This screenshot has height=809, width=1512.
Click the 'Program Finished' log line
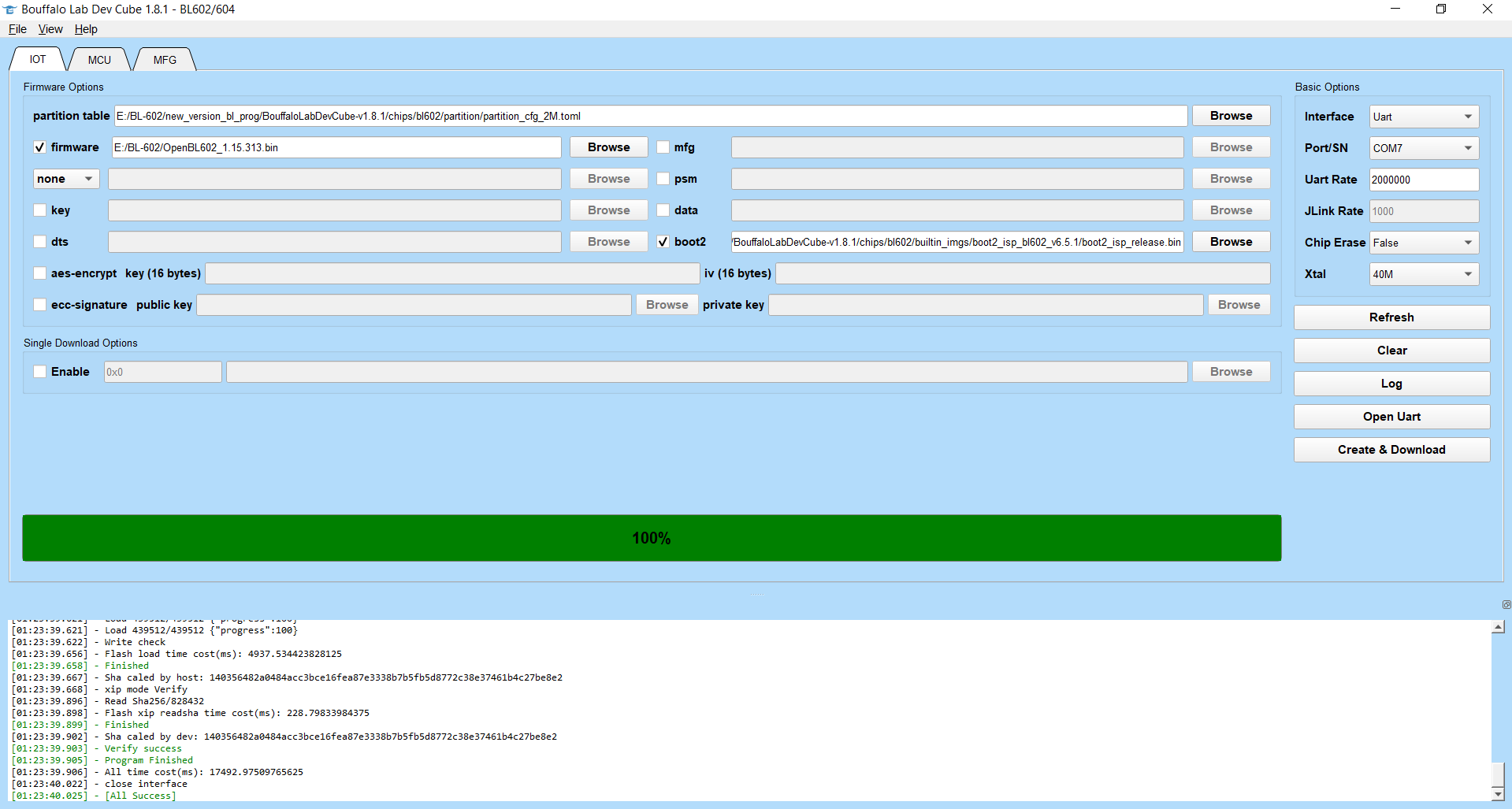[x=102, y=760]
